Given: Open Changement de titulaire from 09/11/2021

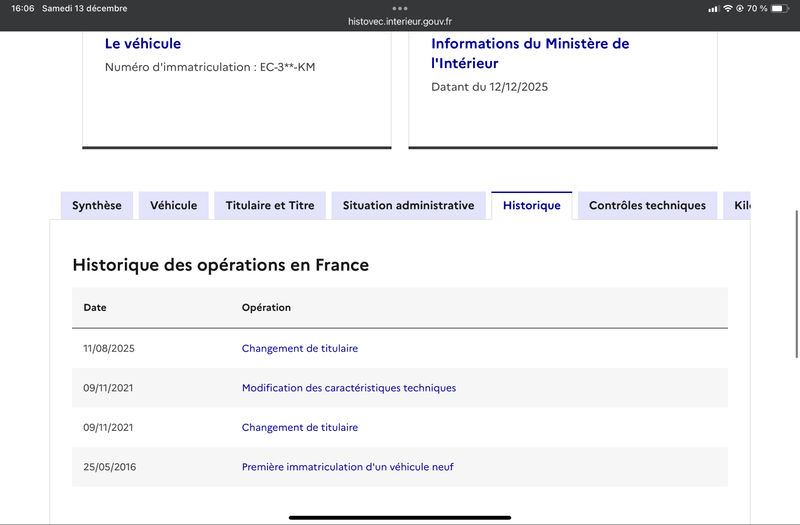Looking at the screenshot, I should [x=300, y=428].
